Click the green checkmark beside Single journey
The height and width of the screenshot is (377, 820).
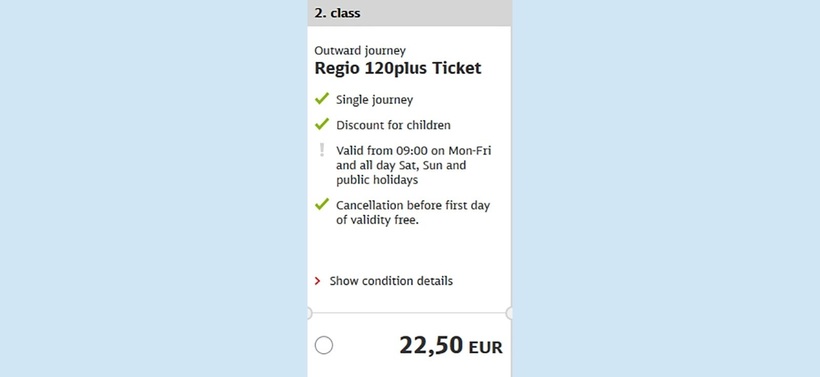click(322, 98)
